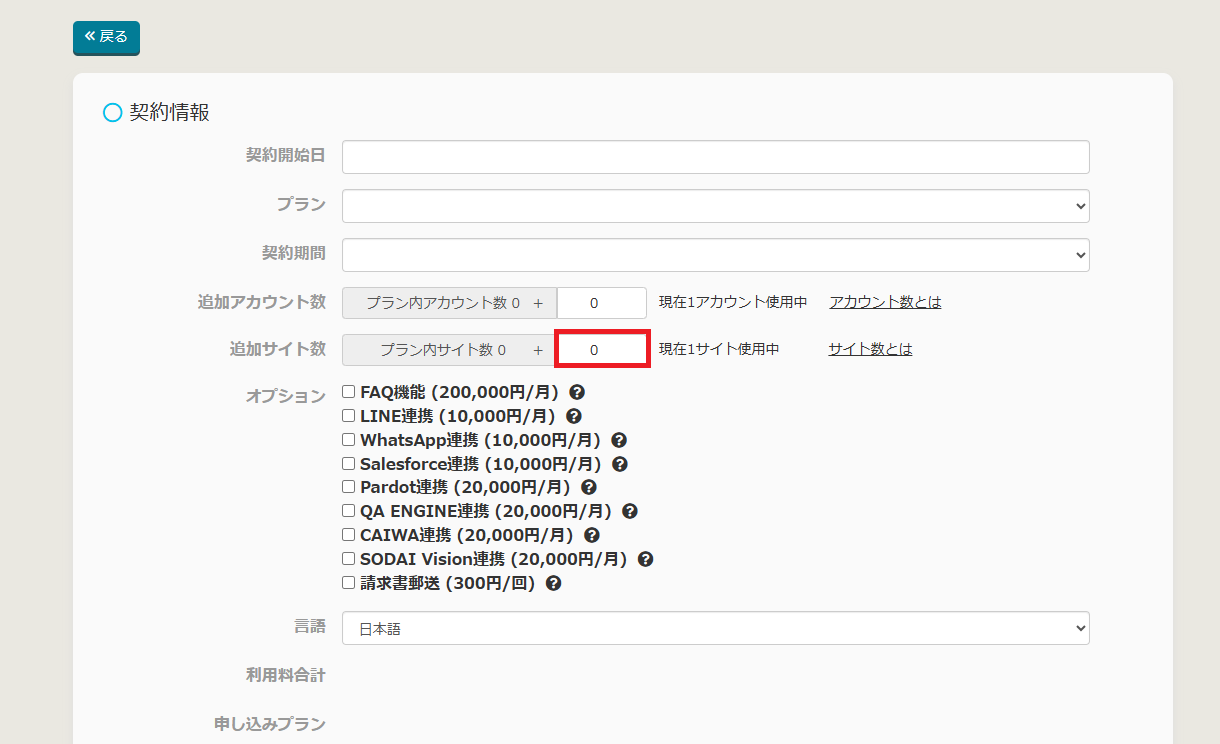Click help icon beside CAIWA連携
1220x744 pixels.
click(x=592, y=535)
